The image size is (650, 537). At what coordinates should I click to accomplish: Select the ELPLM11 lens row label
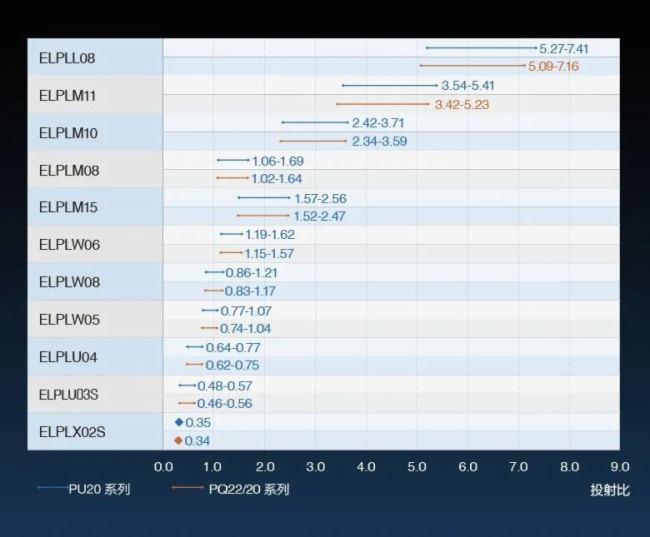pyautogui.click(x=69, y=96)
